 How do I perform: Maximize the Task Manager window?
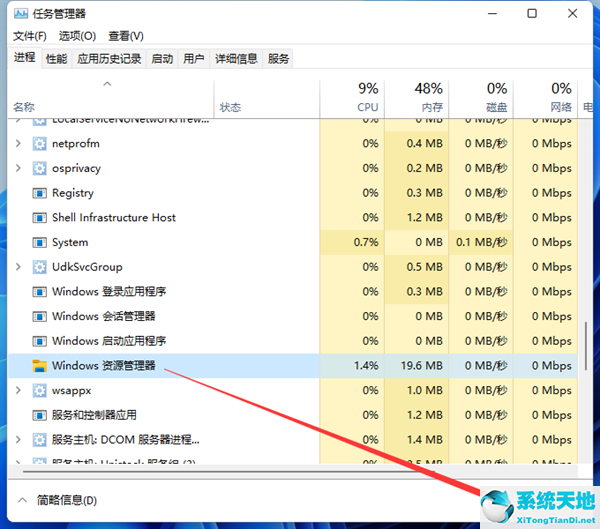(x=532, y=14)
